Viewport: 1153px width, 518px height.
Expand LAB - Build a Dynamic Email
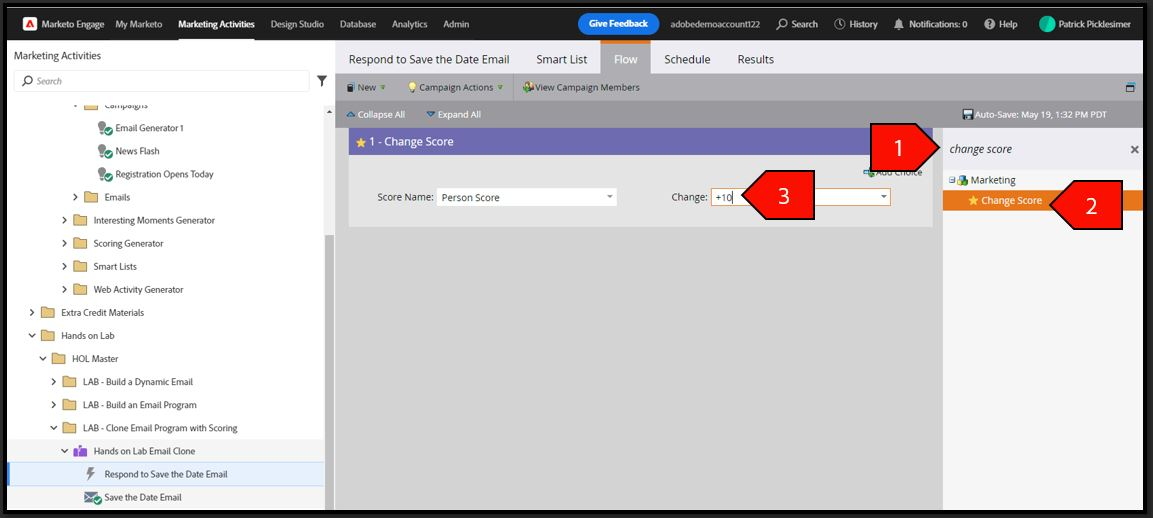pos(53,382)
